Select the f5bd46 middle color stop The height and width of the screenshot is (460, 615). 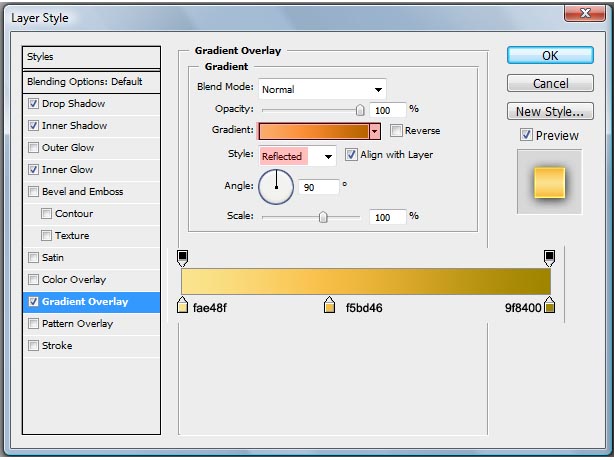click(329, 305)
